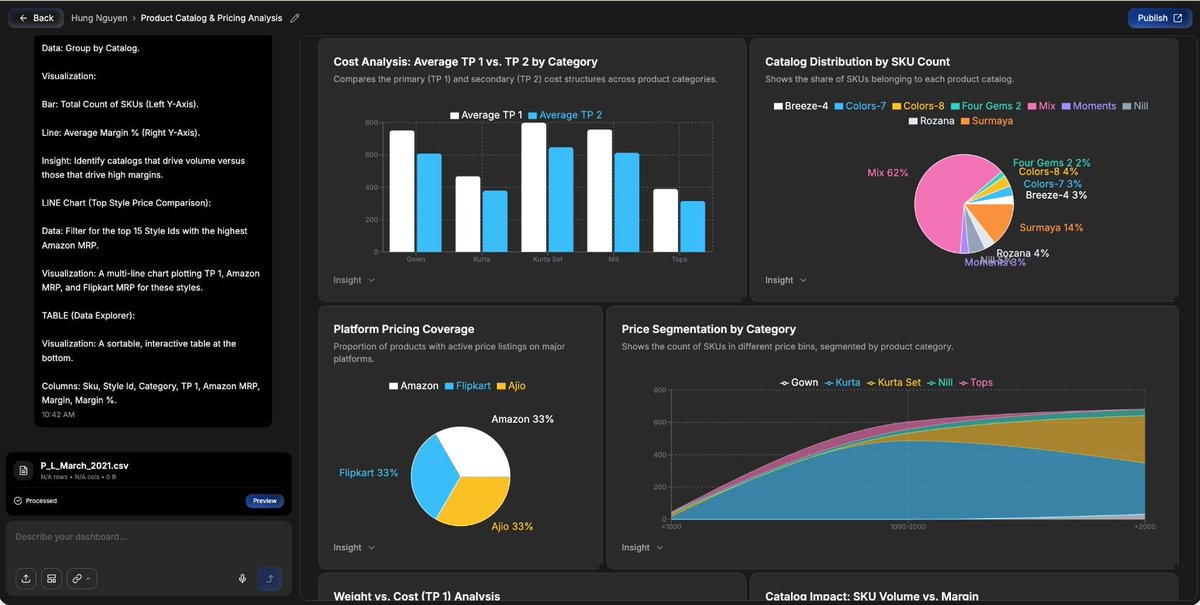The height and width of the screenshot is (605, 1200).
Task: Toggle Mix legend entry in catalog pie
Action: 1041,106
